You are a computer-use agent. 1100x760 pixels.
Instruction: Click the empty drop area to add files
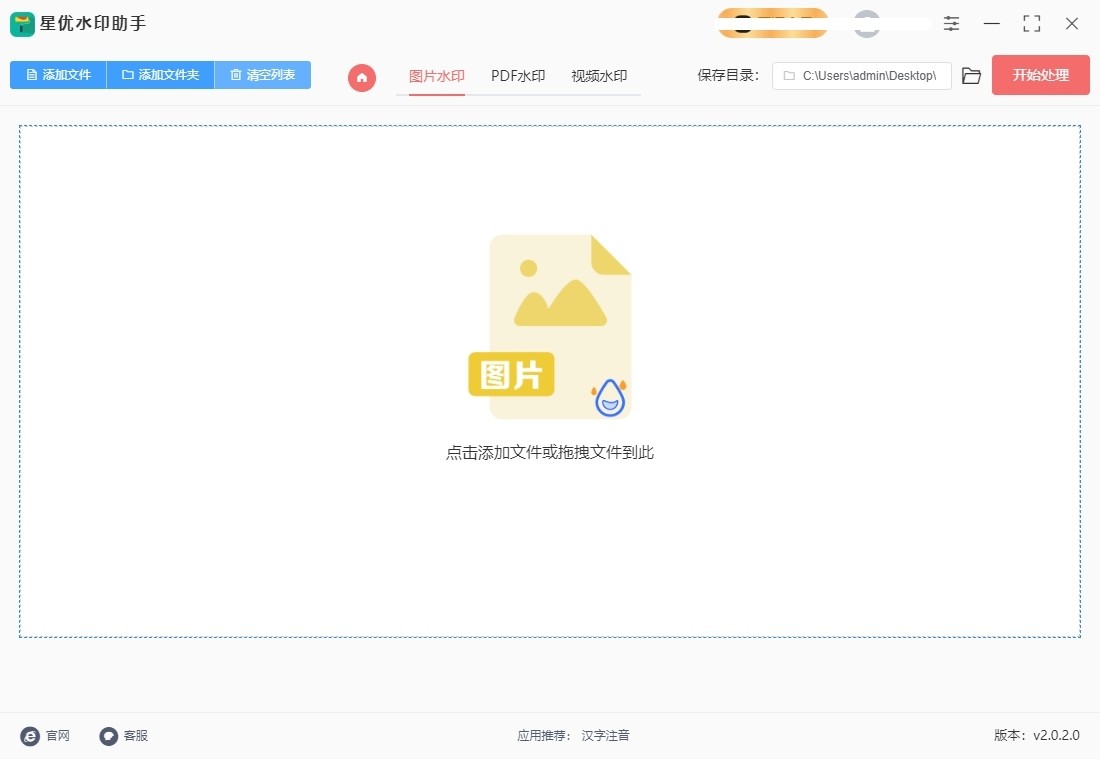[550, 550]
